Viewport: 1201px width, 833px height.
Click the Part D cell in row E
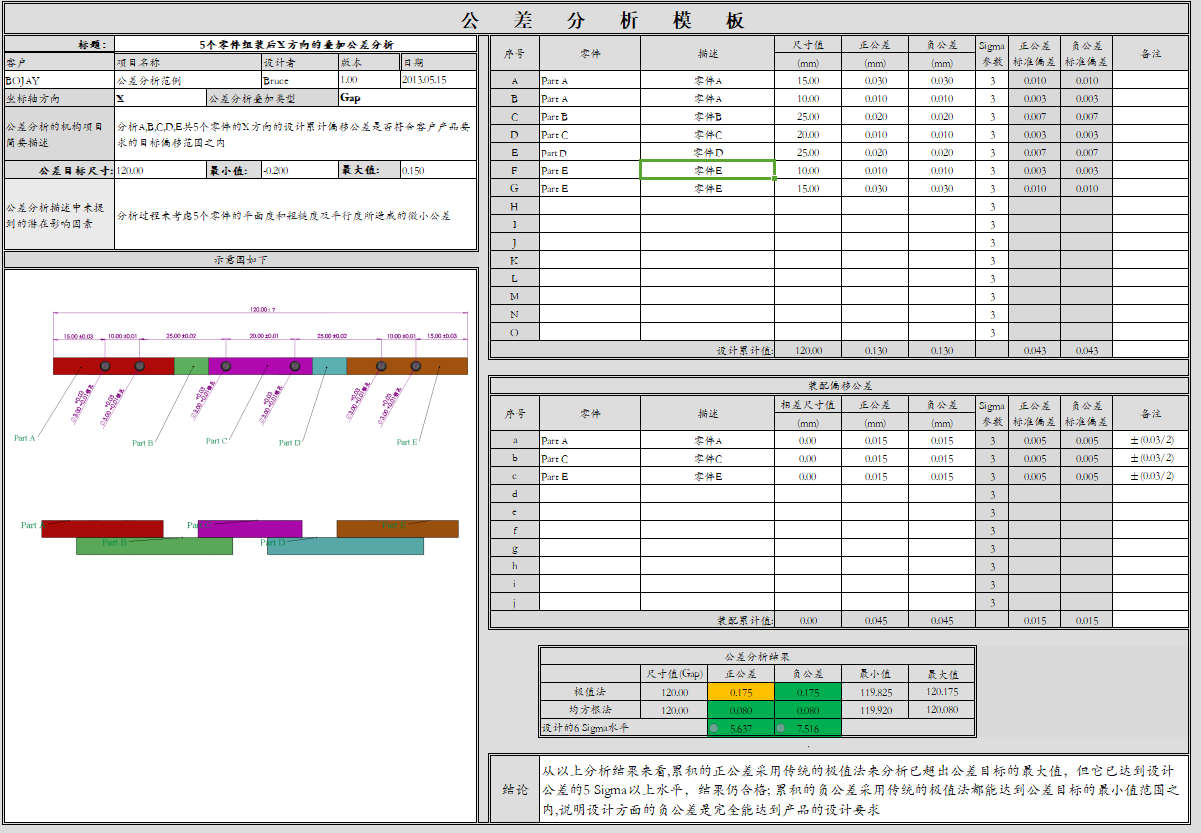click(x=589, y=153)
